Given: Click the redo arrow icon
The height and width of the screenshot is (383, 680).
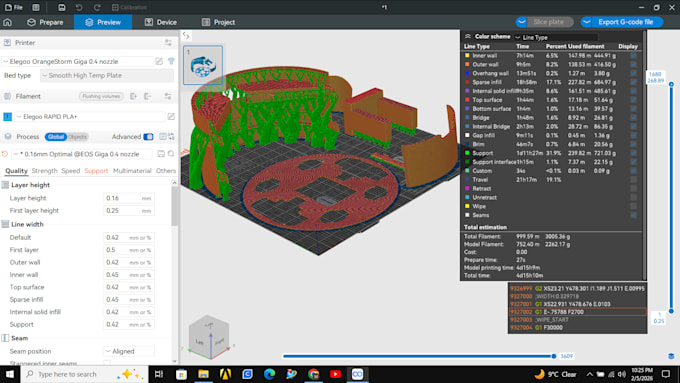Looking at the screenshot, I should (97, 7).
